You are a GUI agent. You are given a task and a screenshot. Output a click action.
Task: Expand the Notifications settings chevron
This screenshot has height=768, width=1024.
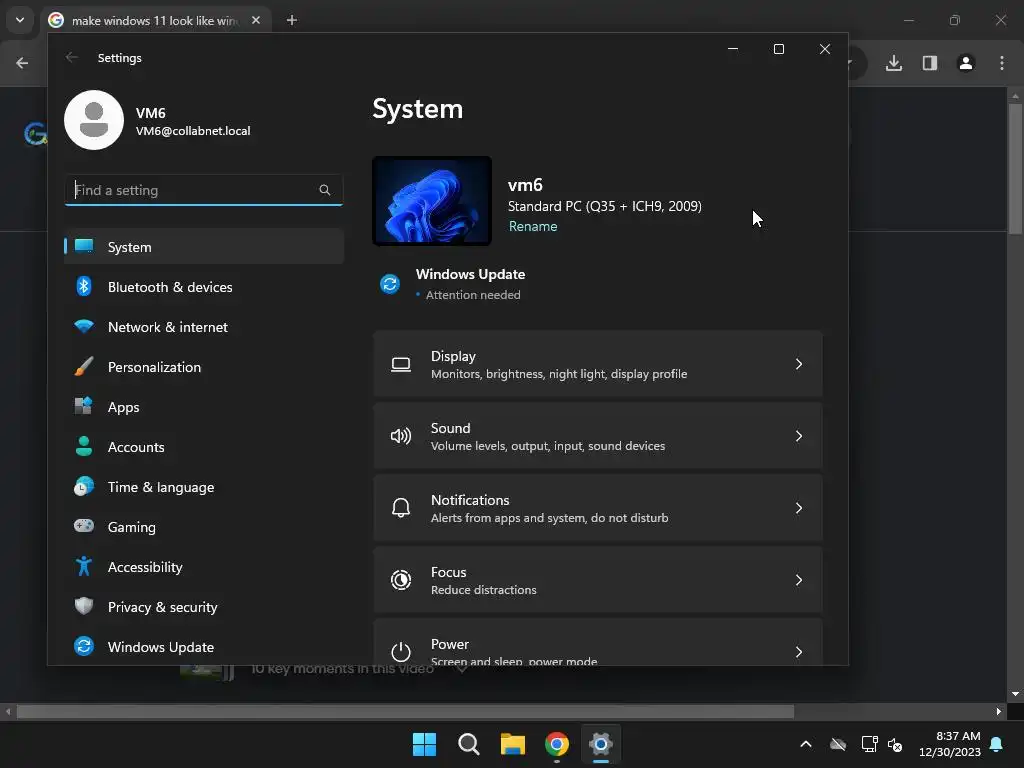click(799, 507)
